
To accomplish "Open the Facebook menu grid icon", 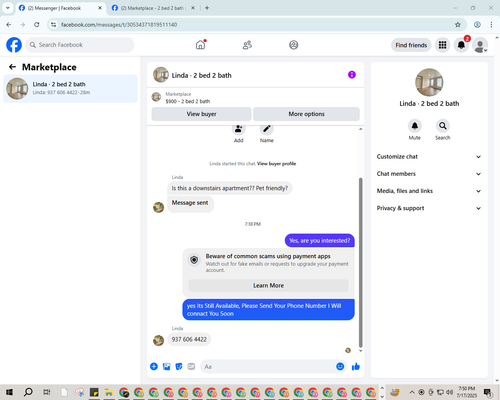I will coord(442,45).
